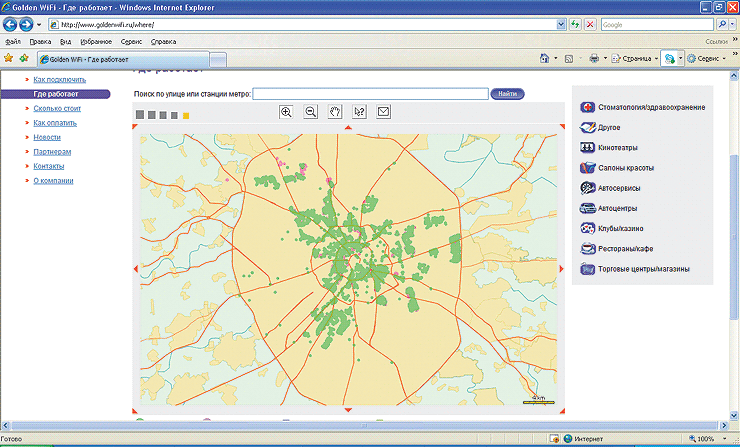Open the Как подключить link
This screenshot has width=740, height=447.
59,79
